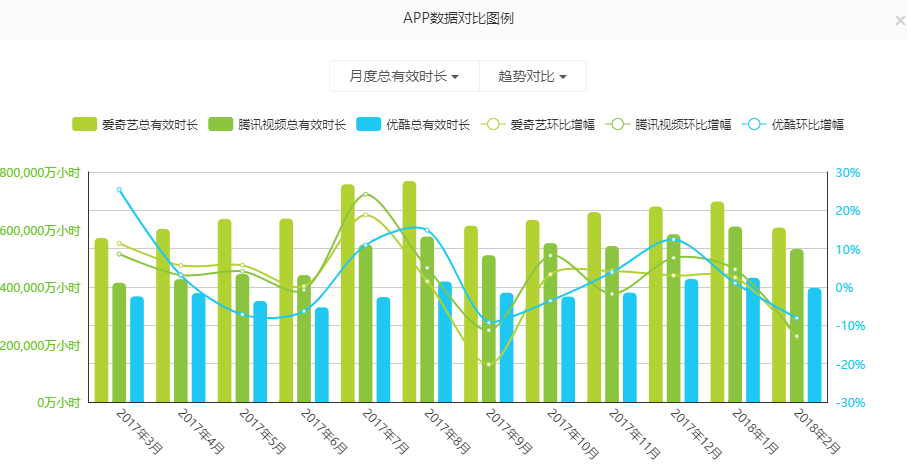The width and height of the screenshot is (907, 469).
Task: Click the 800,000万小时 left axis label
Action: pos(40,173)
